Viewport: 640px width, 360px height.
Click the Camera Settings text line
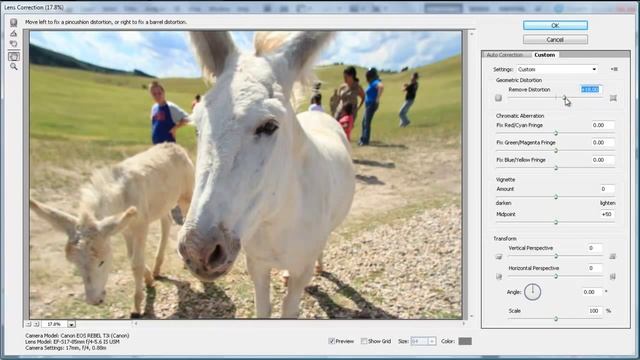coord(66,348)
